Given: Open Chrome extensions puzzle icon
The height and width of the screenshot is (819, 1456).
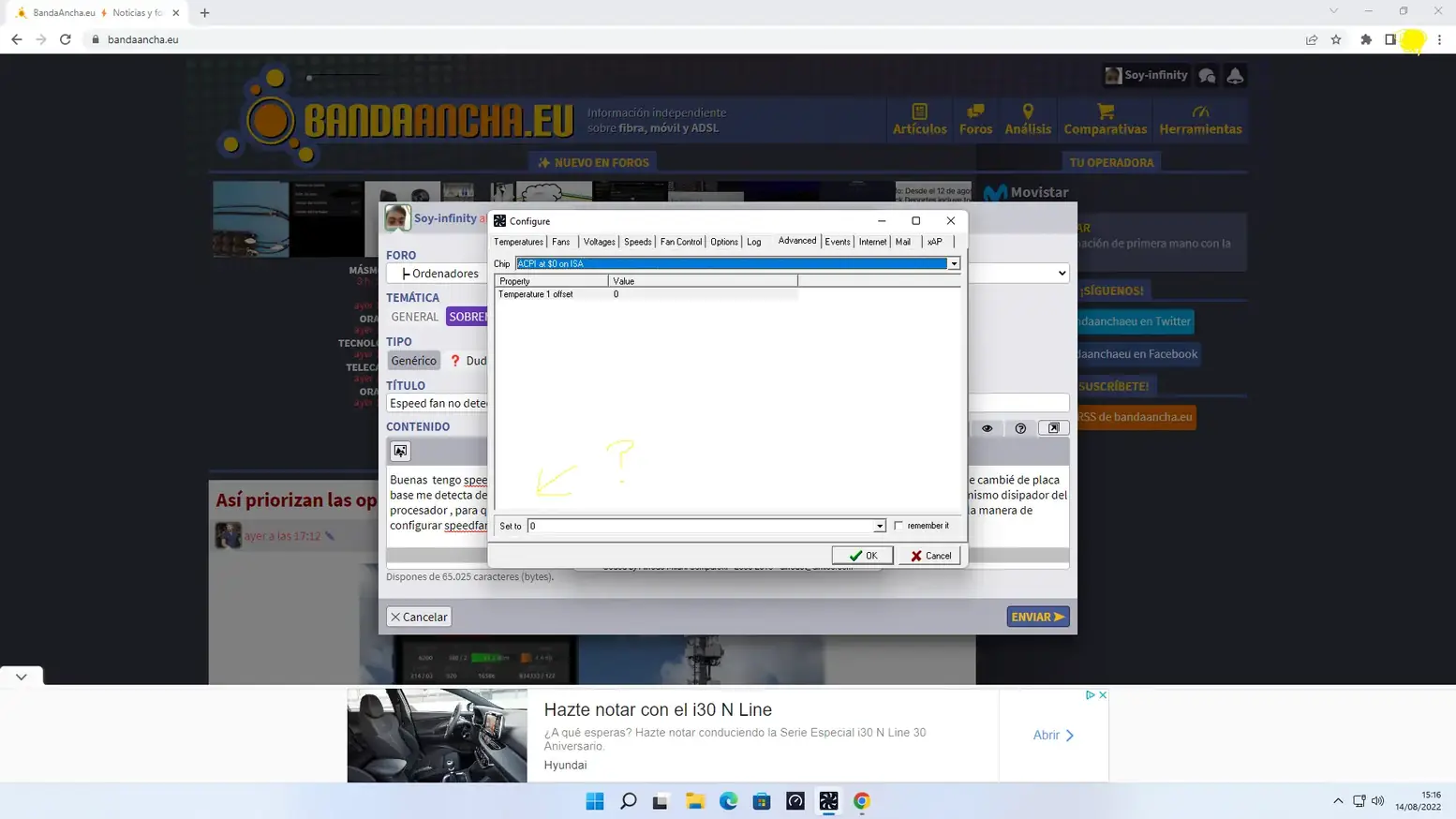Looking at the screenshot, I should coord(1366,39).
